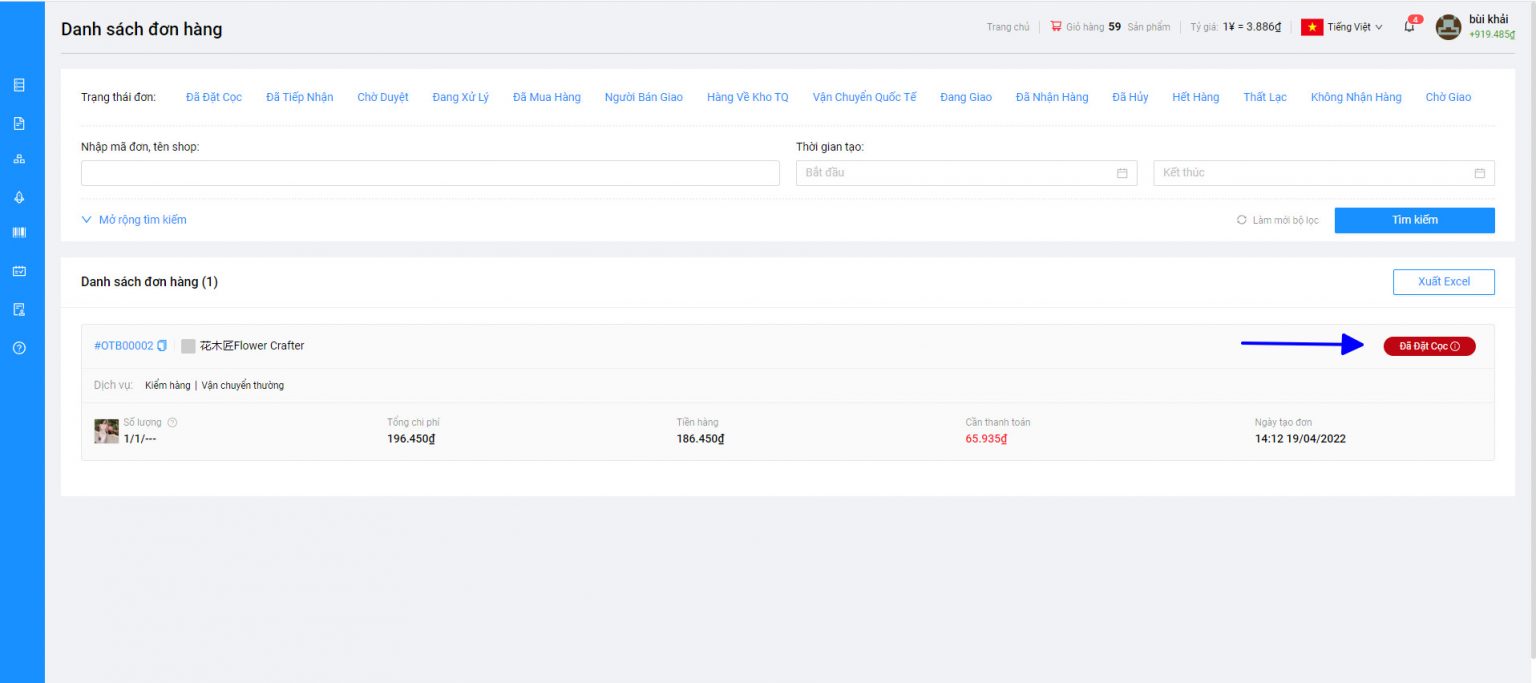The height and width of the screenshot is (683, 1536).
Task: Open the document page icon in the sidebar
Action: pos(19,123)
